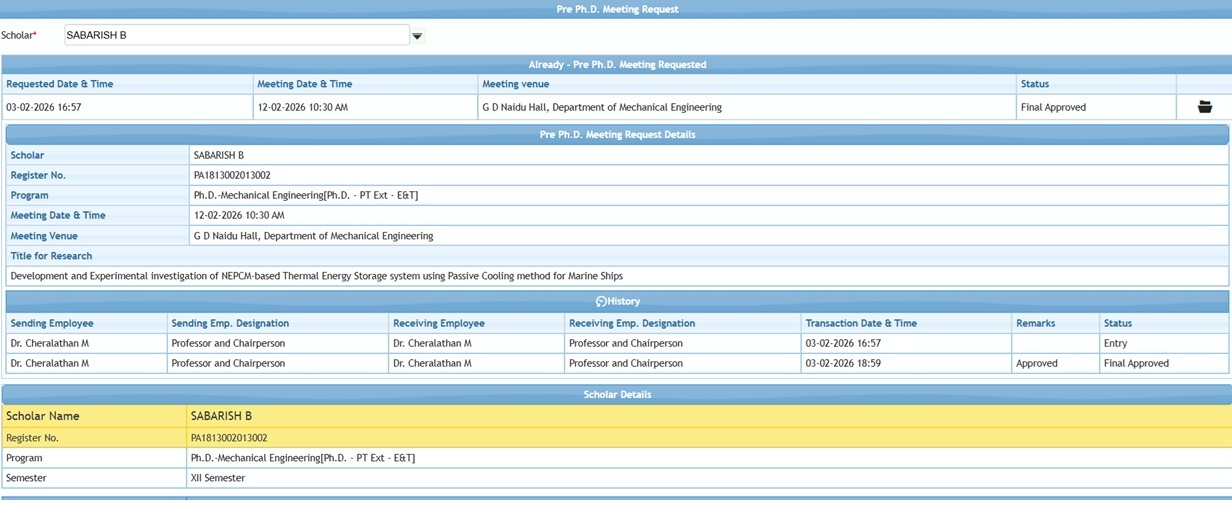This screenshot has width=1232, height=506.
Task: Click the Approved remark in history table
Action: coord(1036,363)
